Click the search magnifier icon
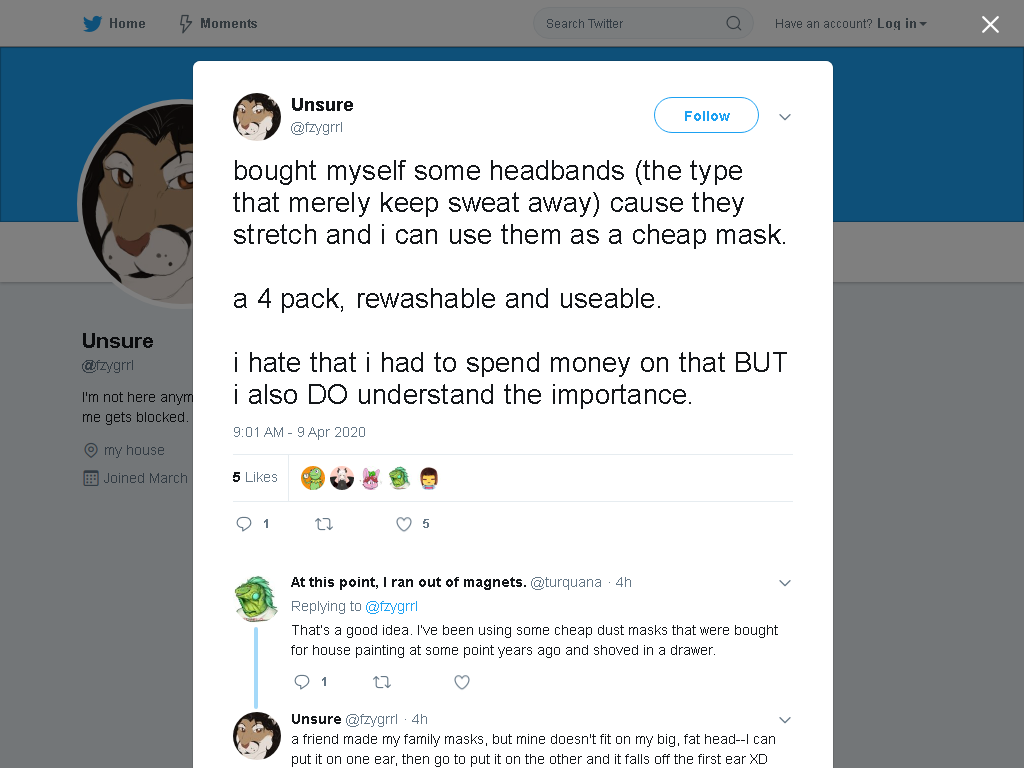This screenshot has height=768, width=1024. 733,24
